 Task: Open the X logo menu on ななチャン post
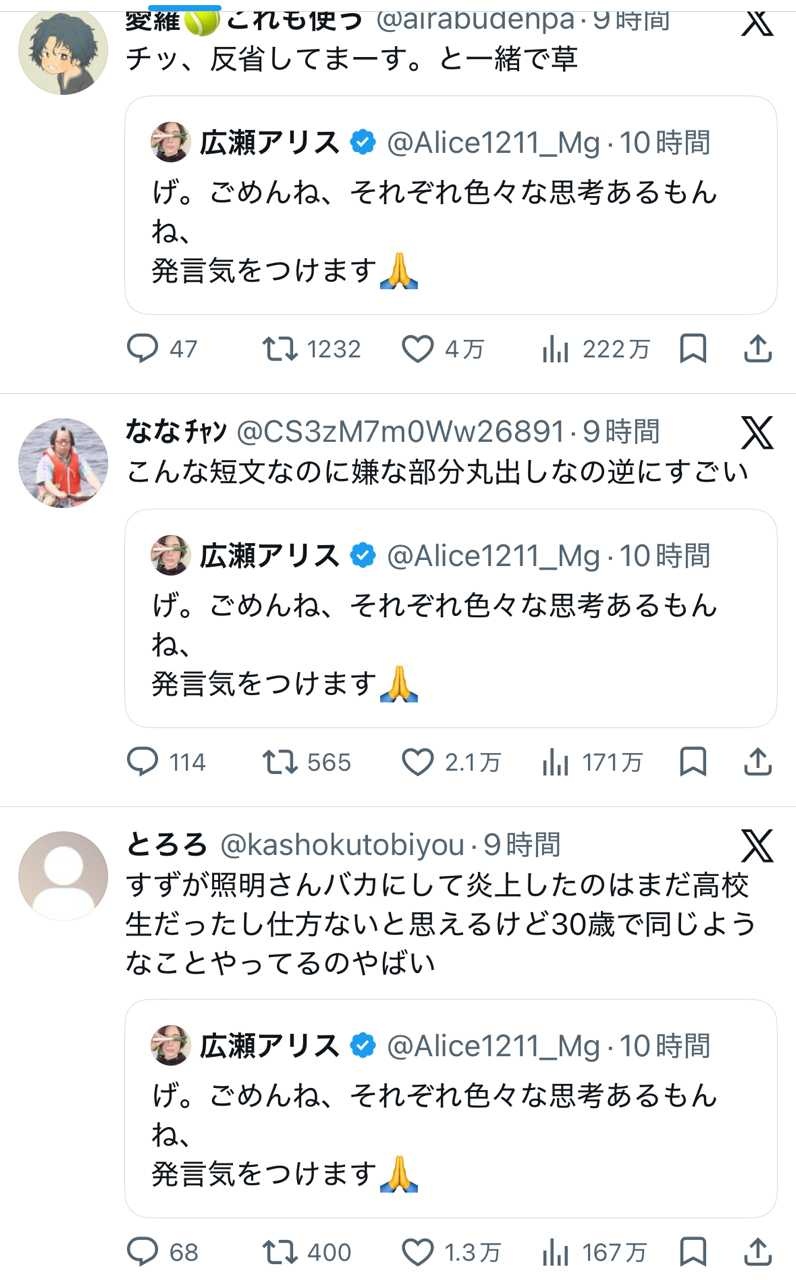(x=757, y=433)
